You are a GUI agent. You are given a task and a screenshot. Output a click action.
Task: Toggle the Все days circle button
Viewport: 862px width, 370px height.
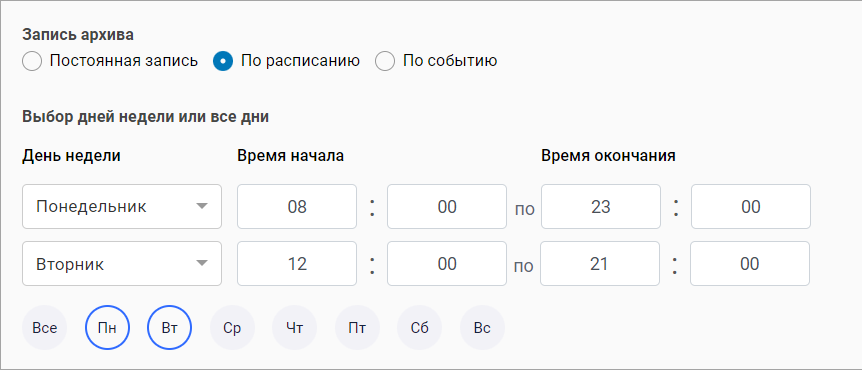click(45, 328)
